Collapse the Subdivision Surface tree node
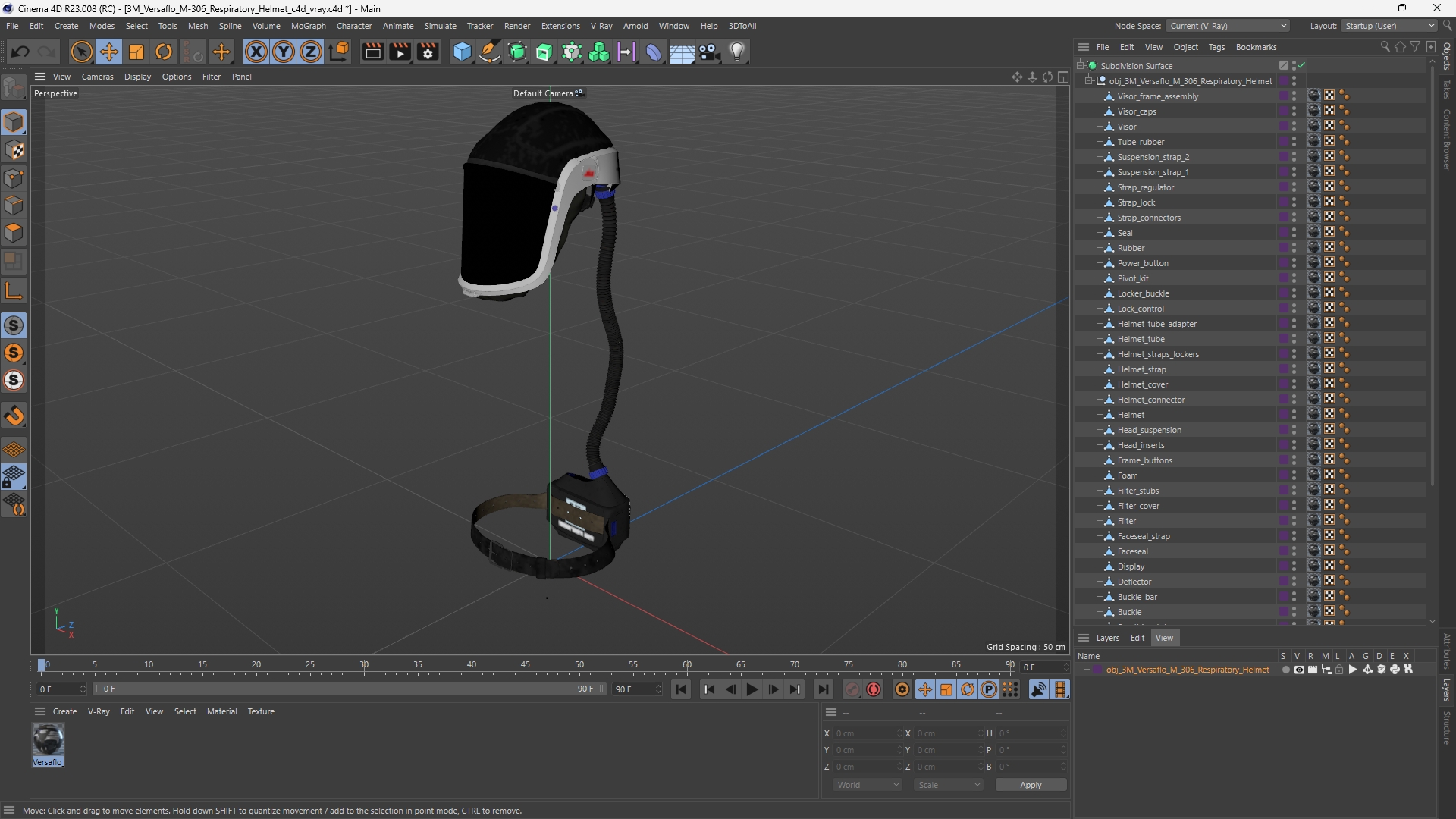Image resolution: width=1456 pixels, height=819 pixels. pyautogui.click(x=1080, y=65)
